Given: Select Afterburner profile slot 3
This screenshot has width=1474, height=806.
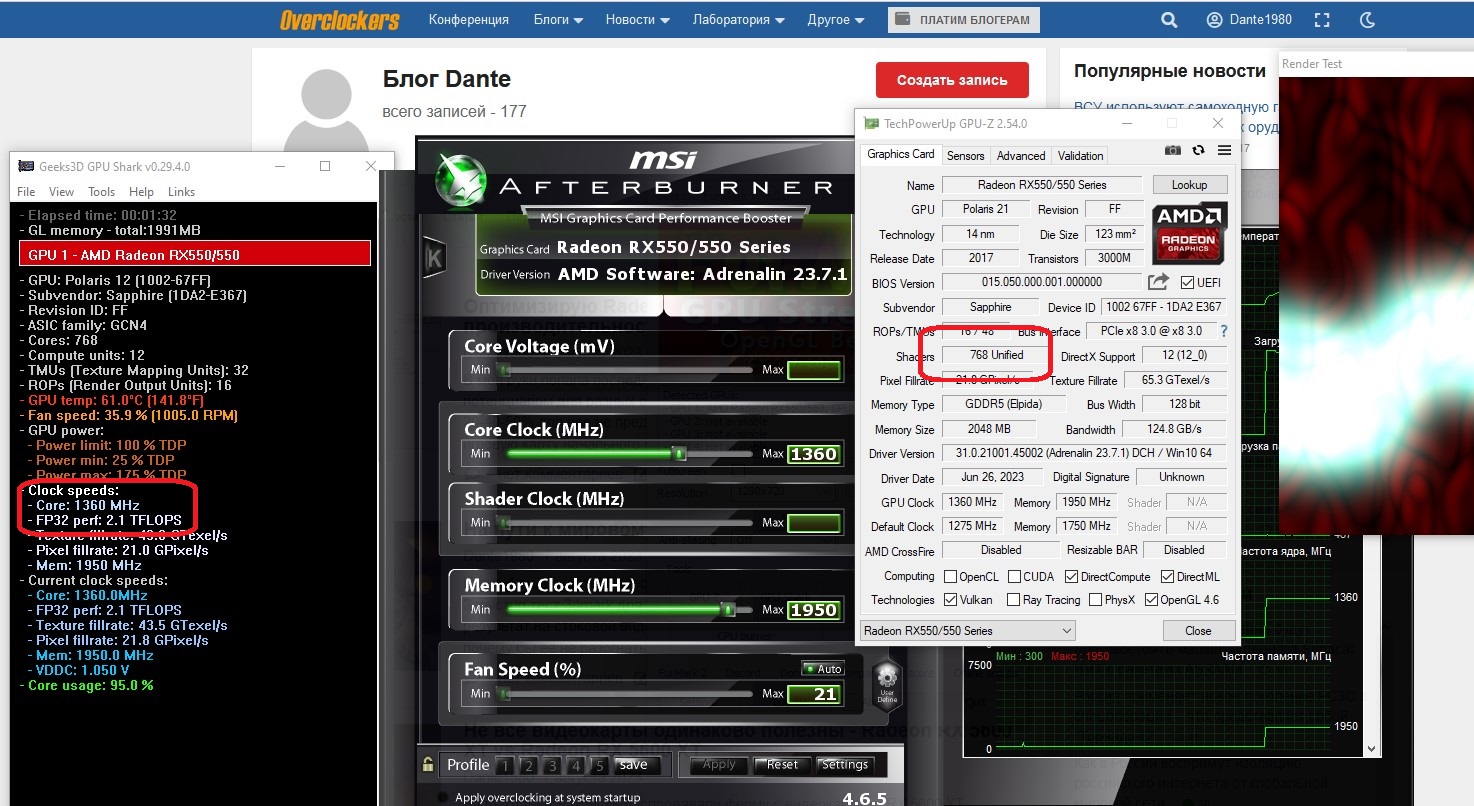Looking at the screenshot, I should (x=552, y=766).
